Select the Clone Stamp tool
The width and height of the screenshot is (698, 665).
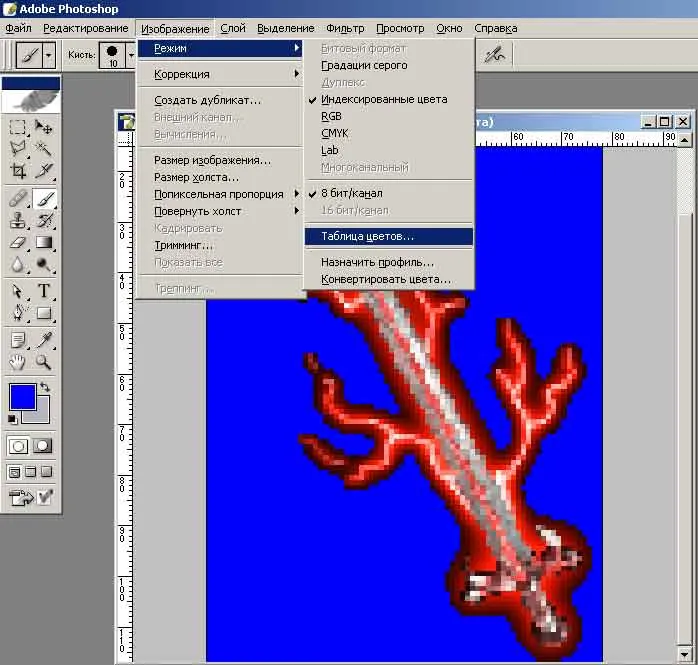pyautogui.click(x=18, y=220)
